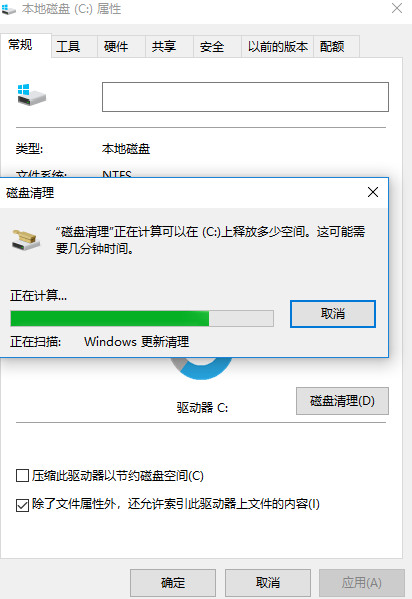Open the 硬件 tab
The image size is (412, 599).
pos(116,47)
